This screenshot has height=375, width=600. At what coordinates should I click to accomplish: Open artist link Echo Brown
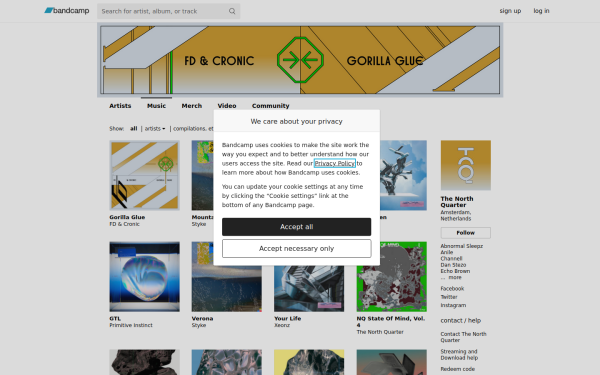click(455, 271)
